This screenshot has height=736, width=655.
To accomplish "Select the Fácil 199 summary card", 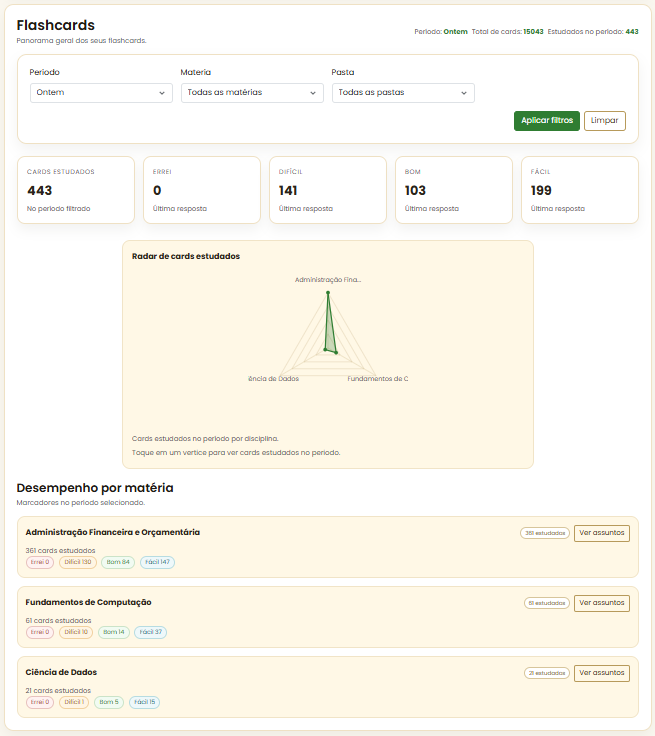I will [579, 190].
